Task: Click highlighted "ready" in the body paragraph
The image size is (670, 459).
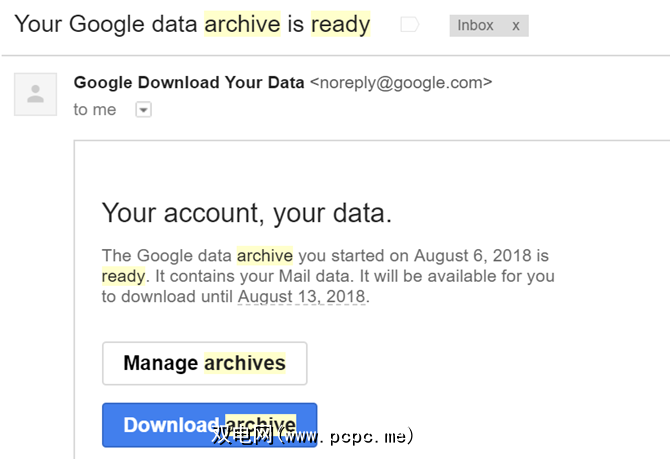Action: (123, 276)
